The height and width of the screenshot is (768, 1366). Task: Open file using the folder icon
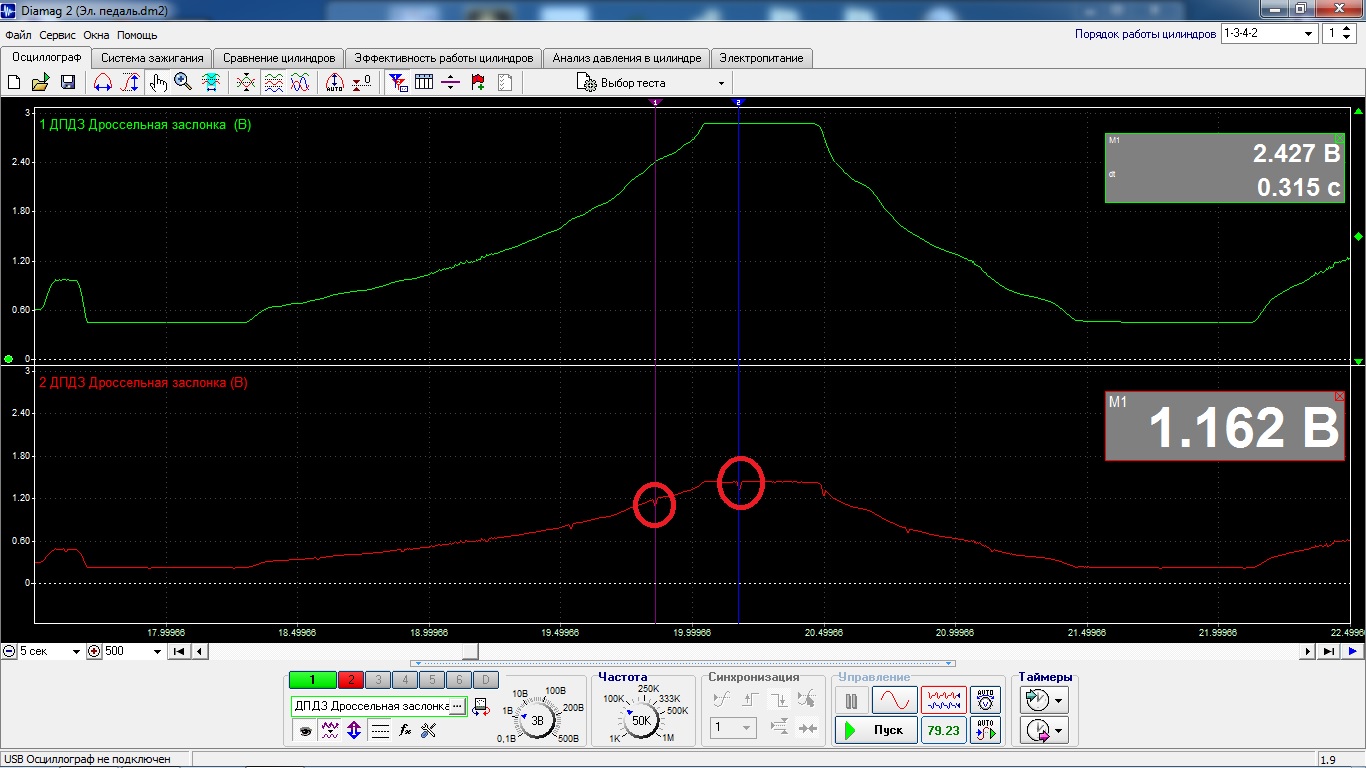pos(41,83)
